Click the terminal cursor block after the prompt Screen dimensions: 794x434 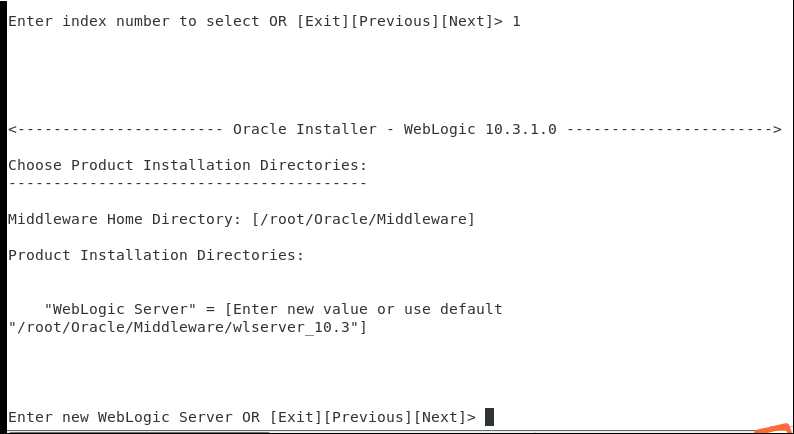pyautogui.click(x=489, y=417)
